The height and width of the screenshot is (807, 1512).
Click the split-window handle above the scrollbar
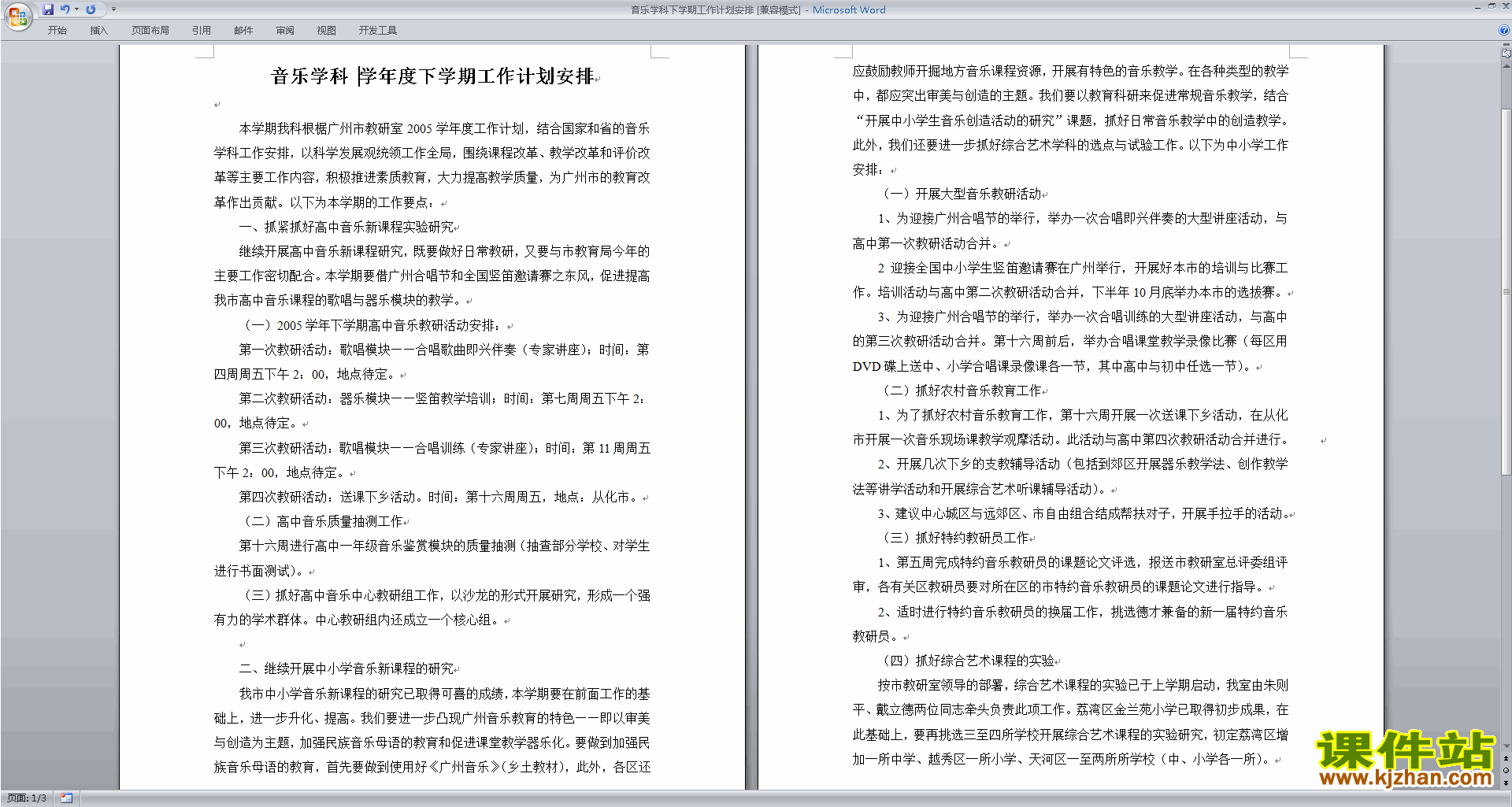(x=1506, y=45)
